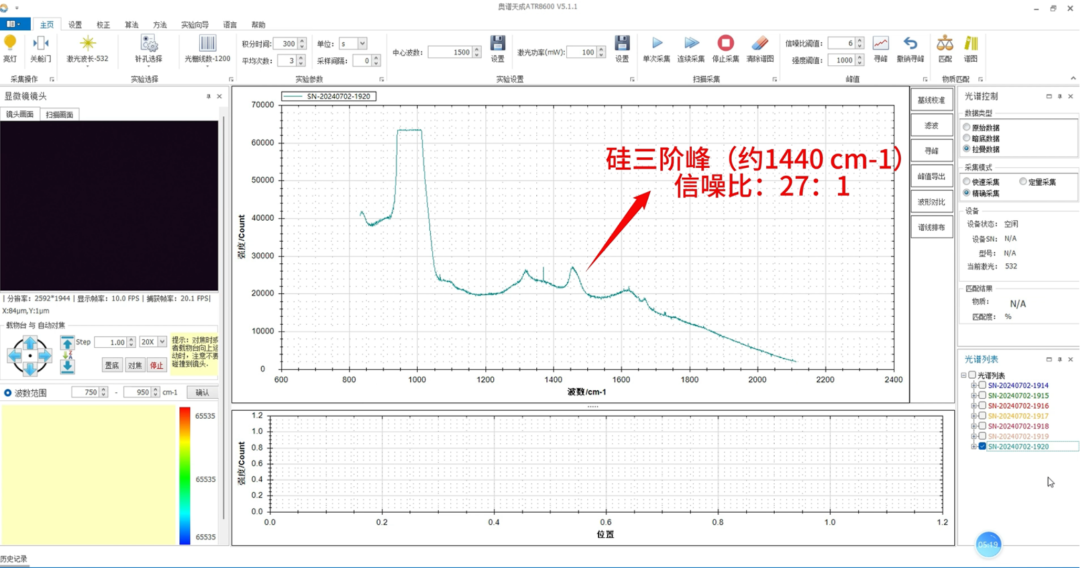
Task: Click the 对焦 autofocus button
Action: click(x=135, y=366)
